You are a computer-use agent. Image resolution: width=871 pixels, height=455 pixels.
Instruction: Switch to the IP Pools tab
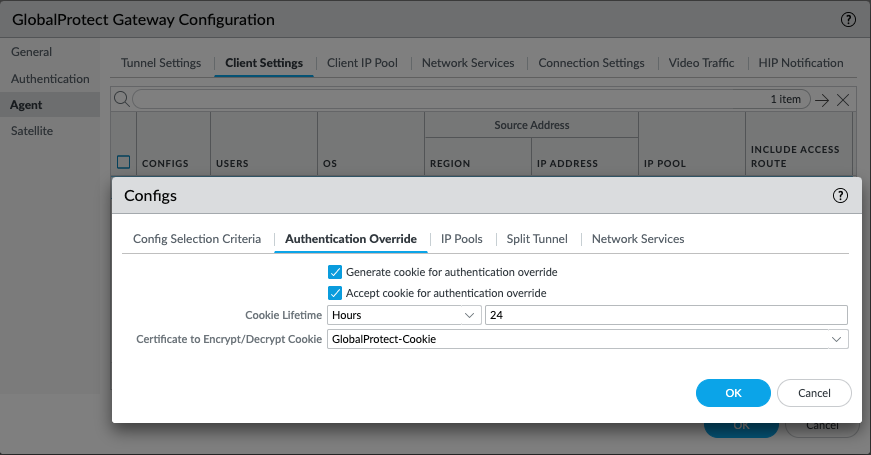462,239
